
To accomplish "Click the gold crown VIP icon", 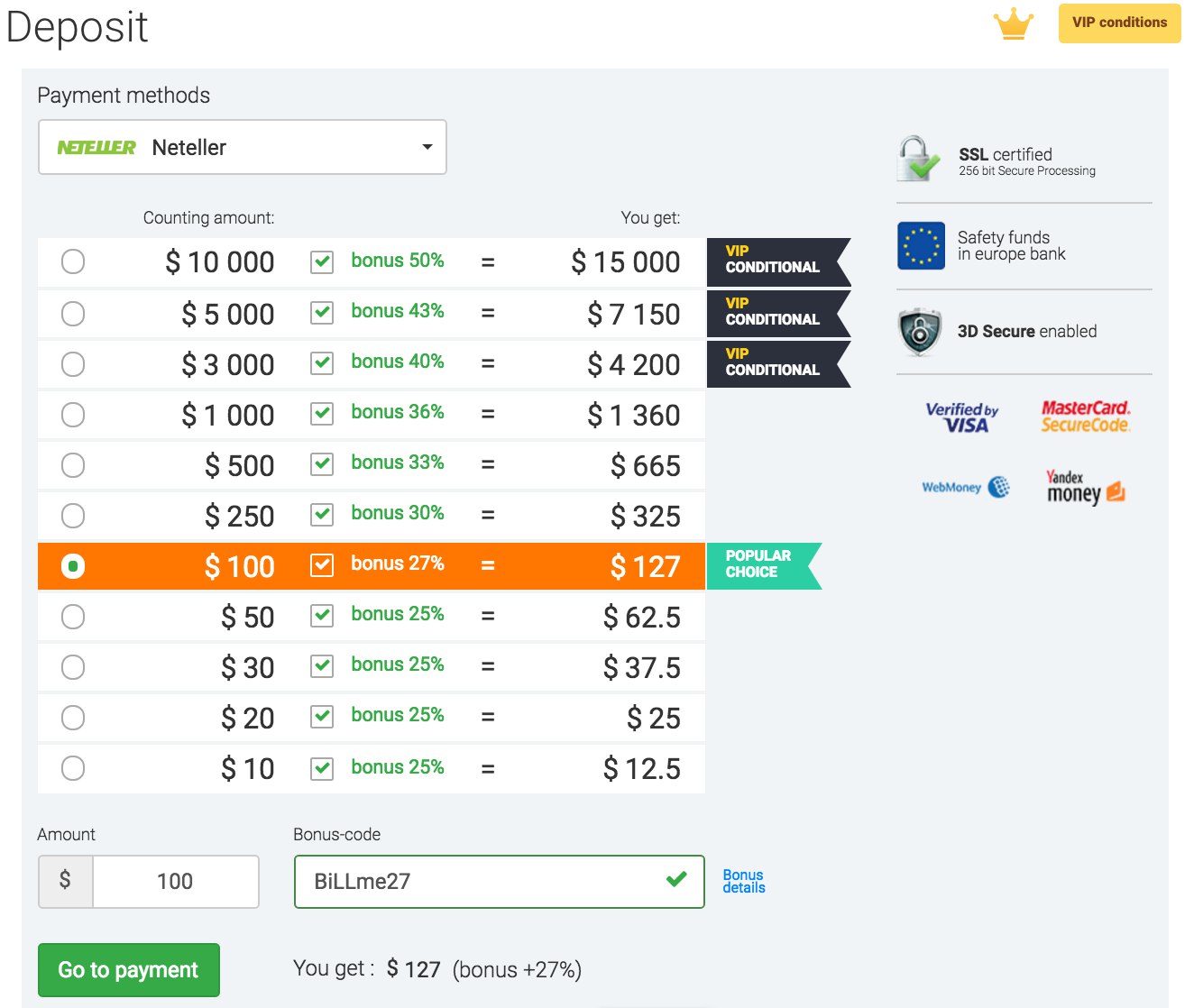I will point(1014,24).
